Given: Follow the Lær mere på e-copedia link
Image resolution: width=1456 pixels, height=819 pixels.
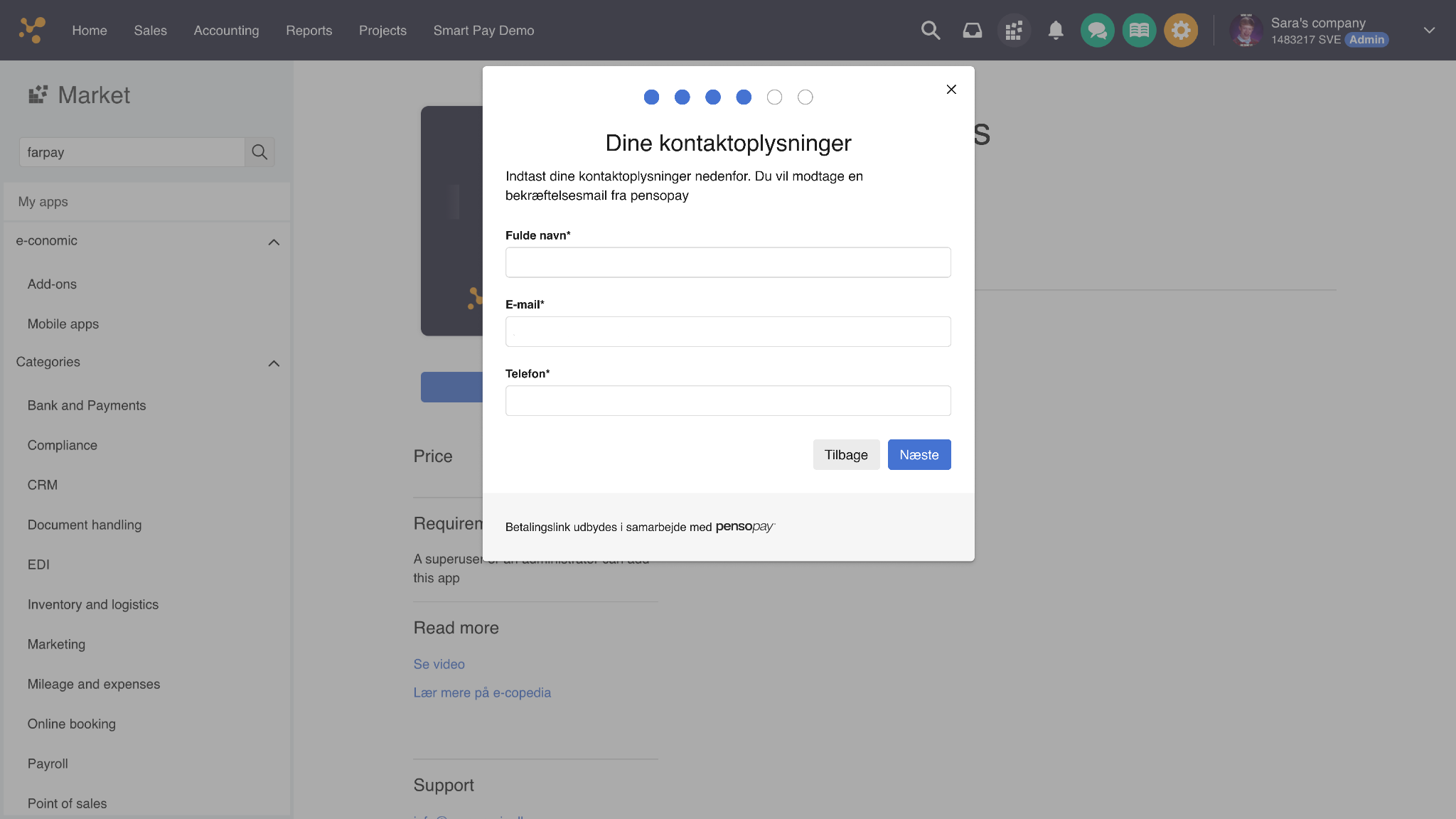Looking at the screenshot, I should pyautogui.click(x=482, y=692).
